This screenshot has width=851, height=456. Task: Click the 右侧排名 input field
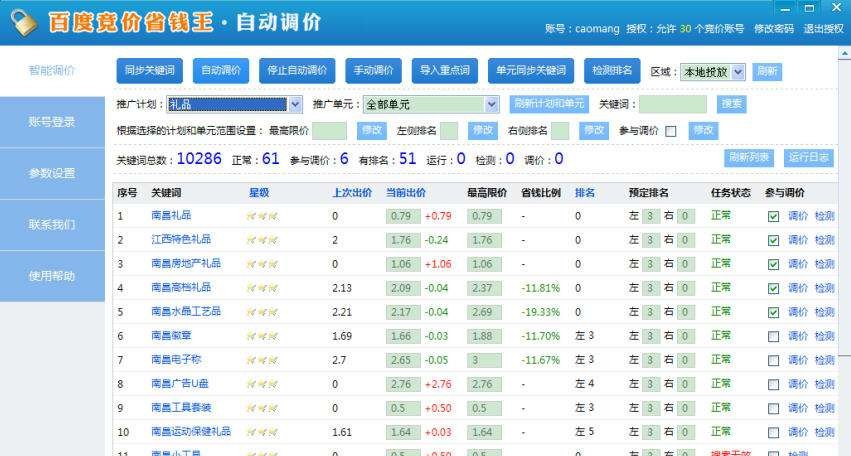click(x=560, y=131)
